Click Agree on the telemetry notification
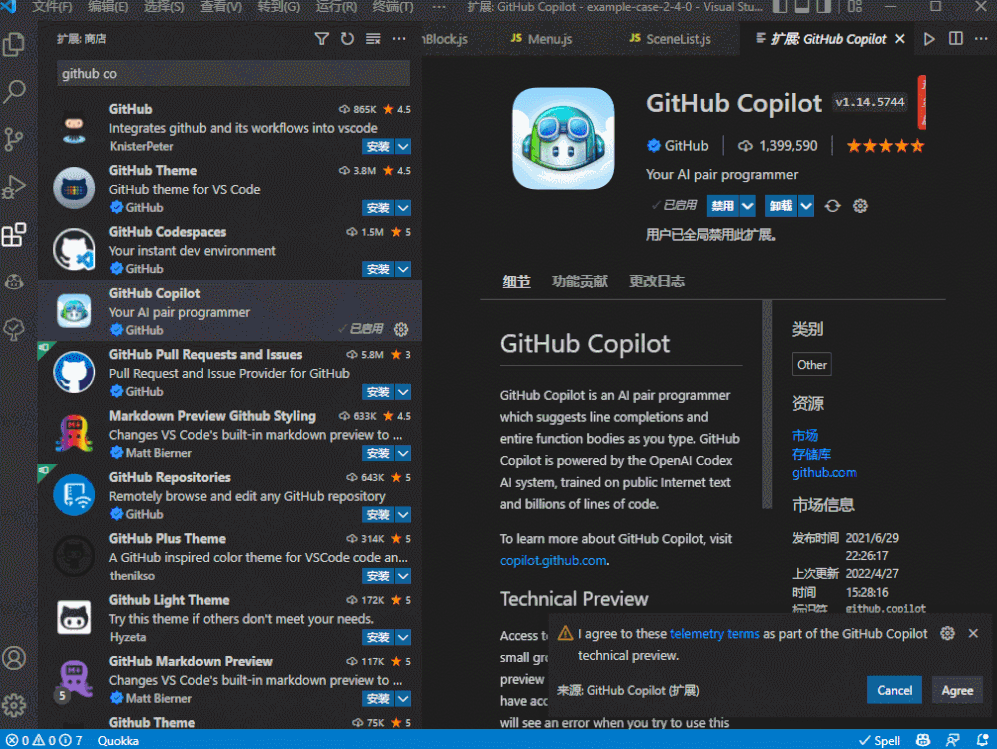The height and width of the screenshot is (749, 997). pyautogui.click(x=957, y=690)
